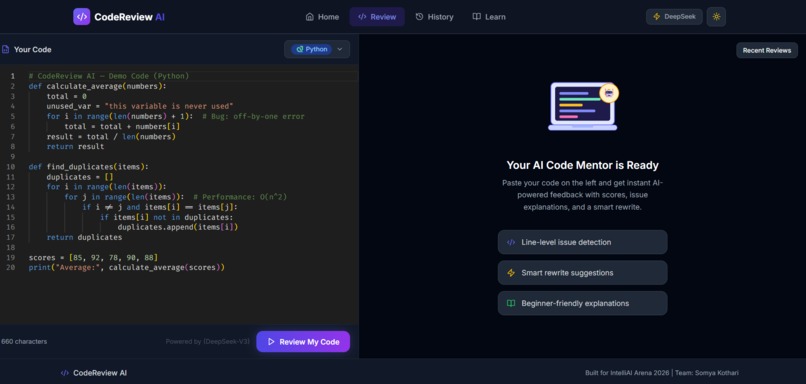Click the print('Average:') code line
806x384 pixels.
[126, 268]
